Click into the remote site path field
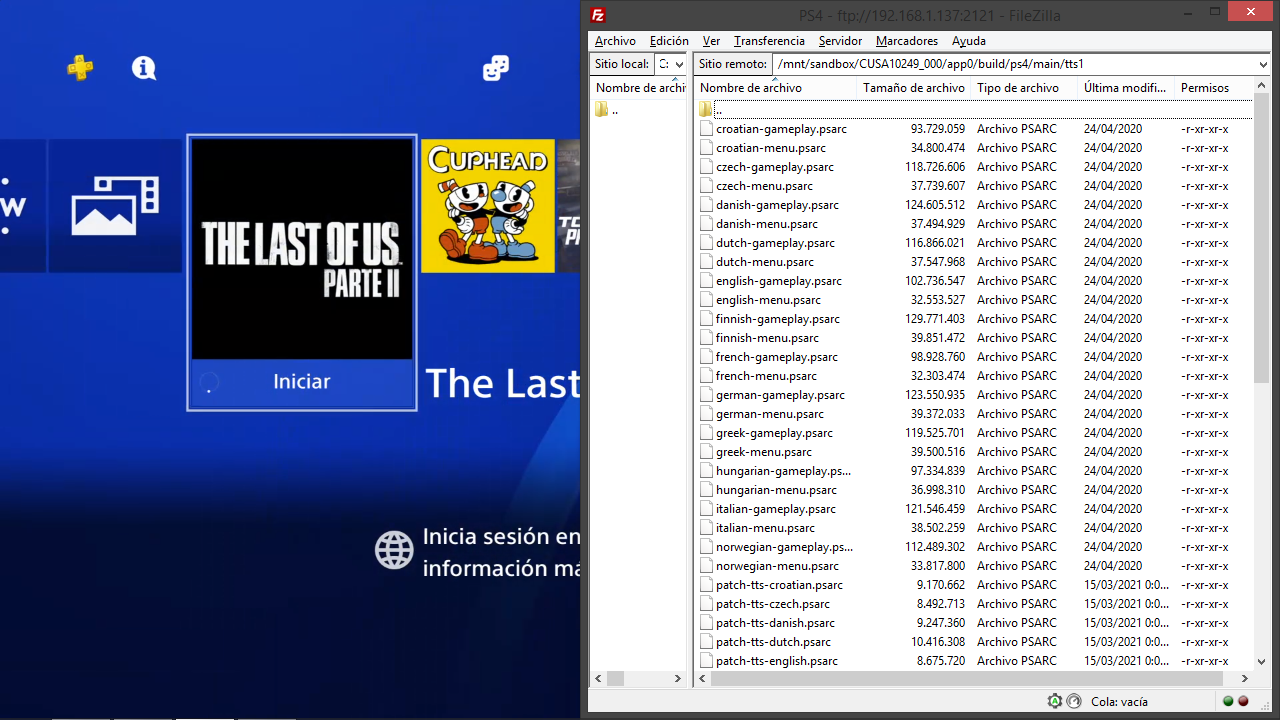 pos(1014,64)
